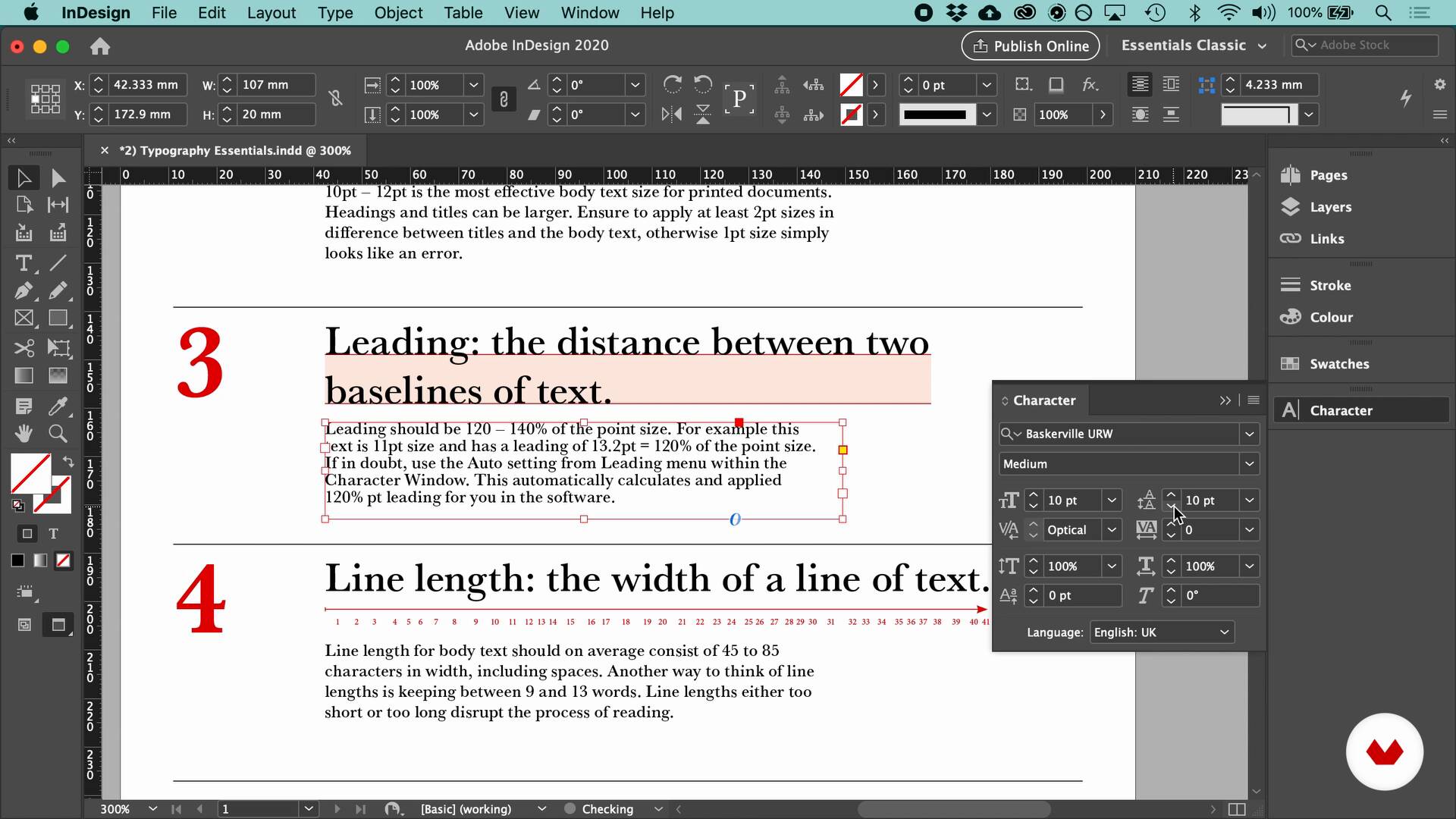The width and height of the screenshot is (1456, 819).
Task: Open the Swatches panel tab
Action: pos(1338,364)
